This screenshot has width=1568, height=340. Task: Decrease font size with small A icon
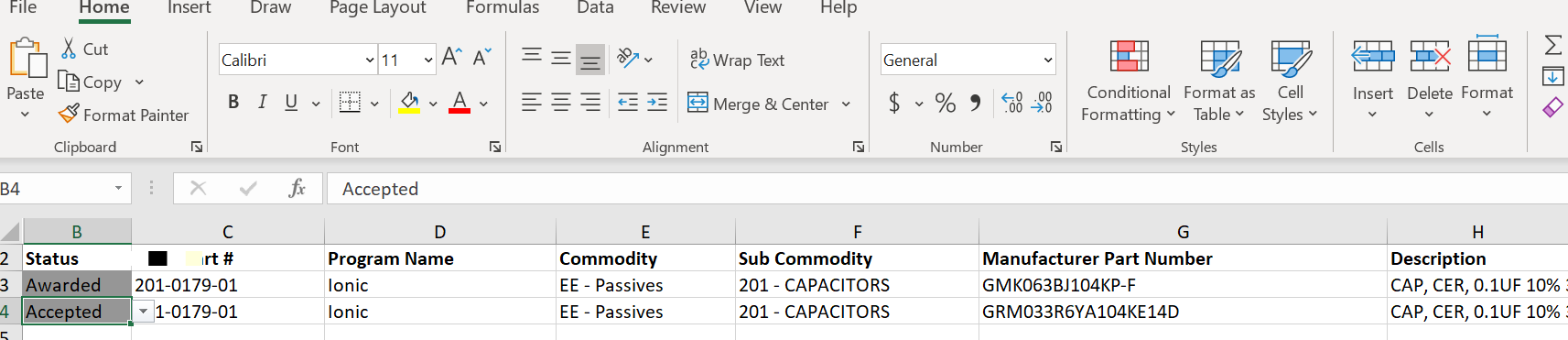[x=482, y=58]
